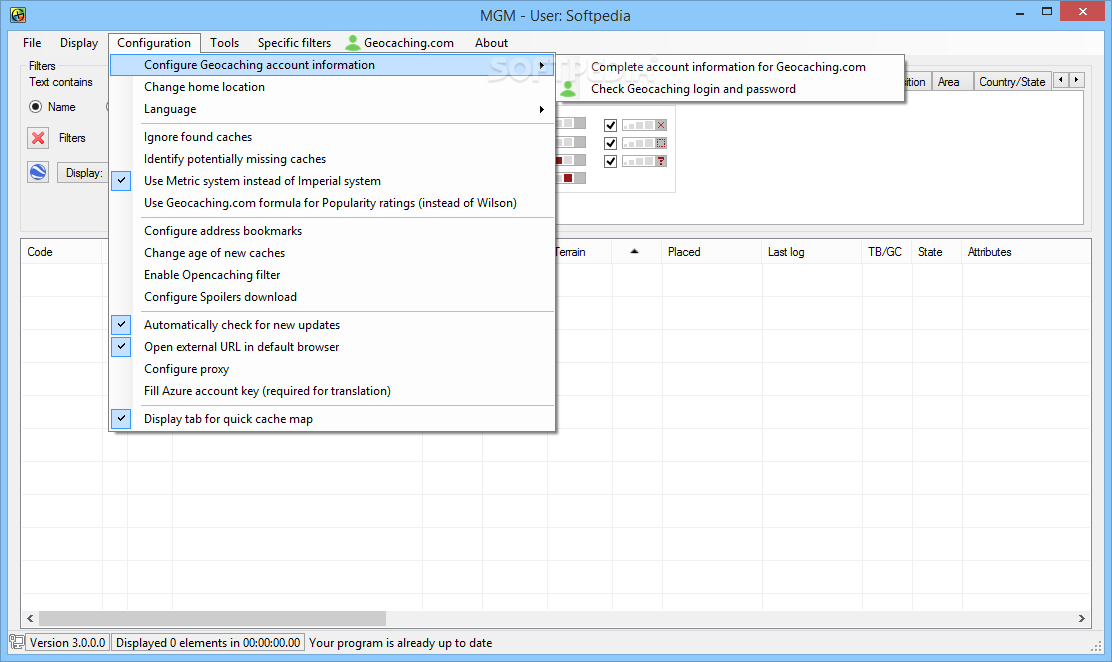Sort by the State column header
This screenshot has width=1112, height=662.
(x=937, y=252)
